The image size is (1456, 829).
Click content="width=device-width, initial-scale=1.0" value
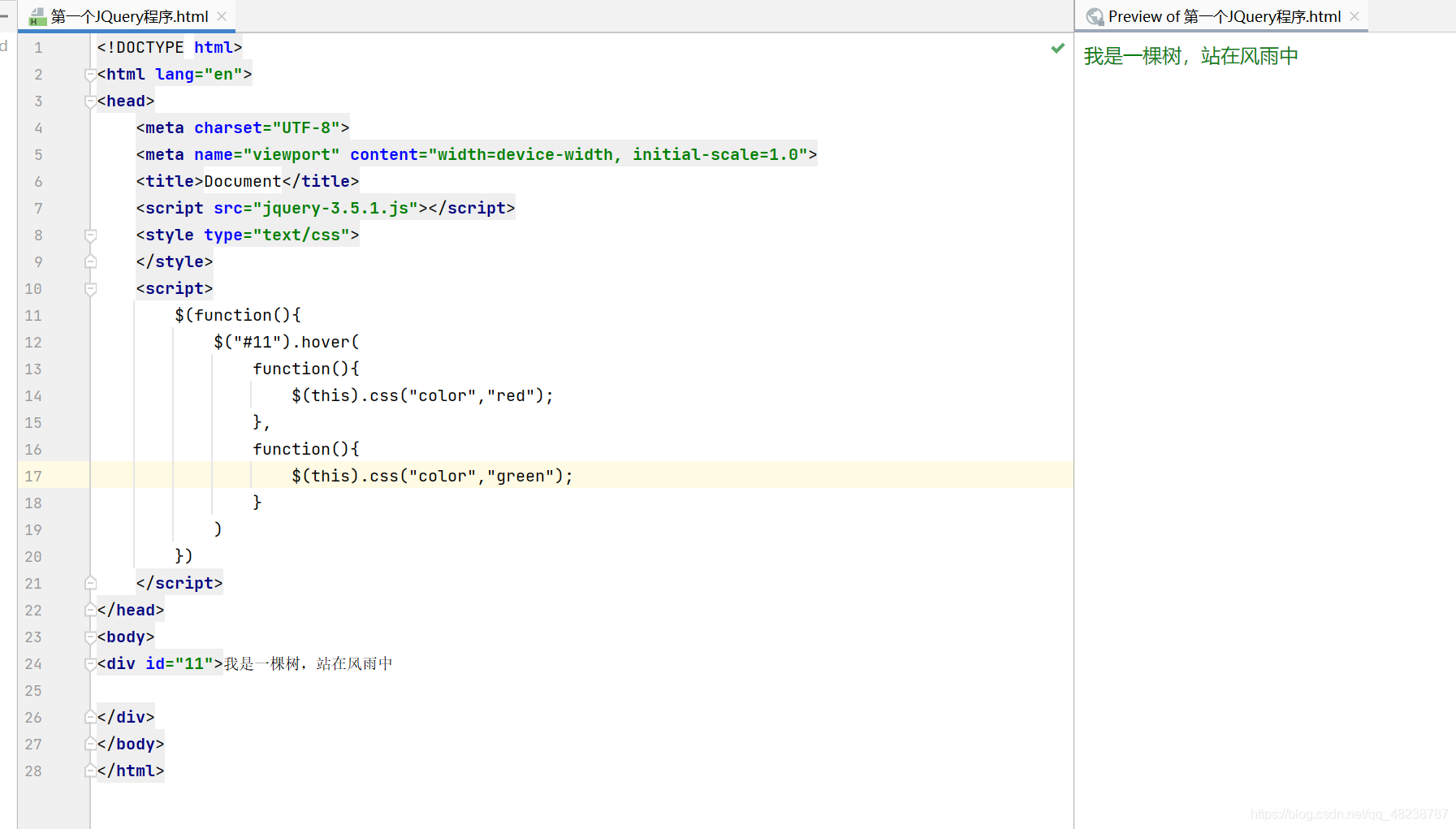point(579,155)
